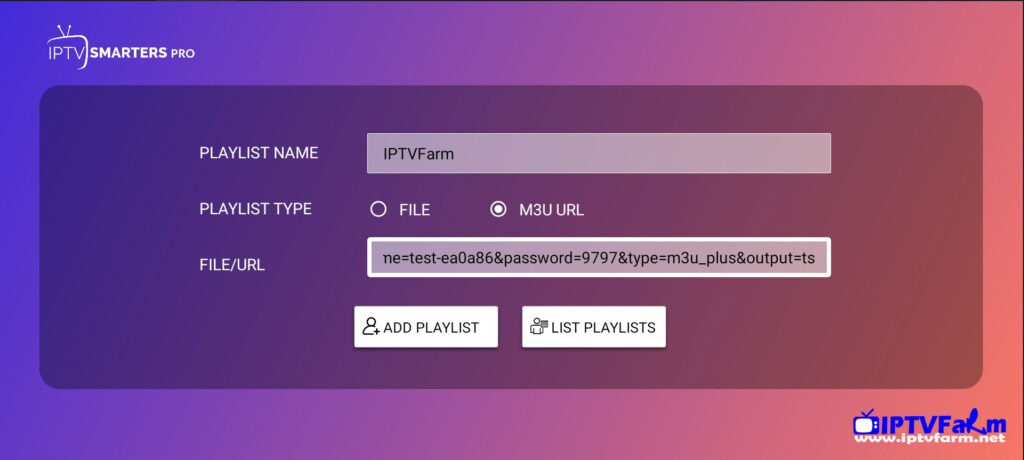
Task: Click the add-user icon on Add Playlist
Action: (x=372, y=327)
